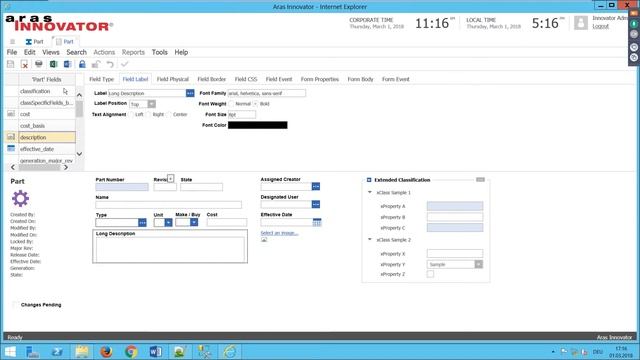Open the Label ellipsis picker button
The image size is (640, 360).
[x=190, y=93]
